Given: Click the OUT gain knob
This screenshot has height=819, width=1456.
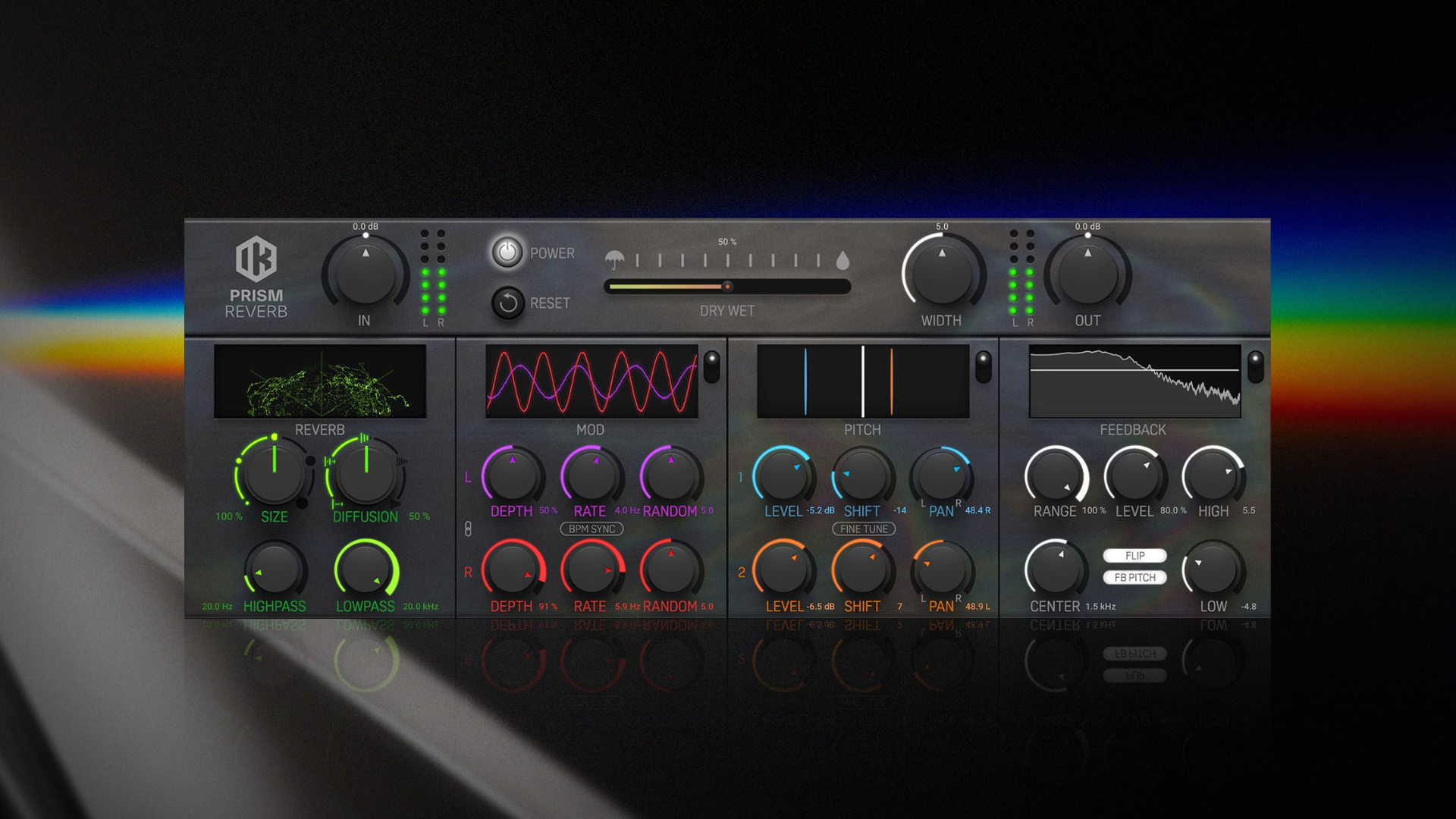Looking at the screenshot, I should 1087,274.
